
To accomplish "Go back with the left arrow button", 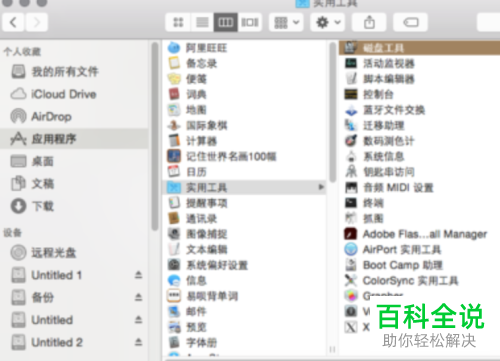I will point(13,22).
